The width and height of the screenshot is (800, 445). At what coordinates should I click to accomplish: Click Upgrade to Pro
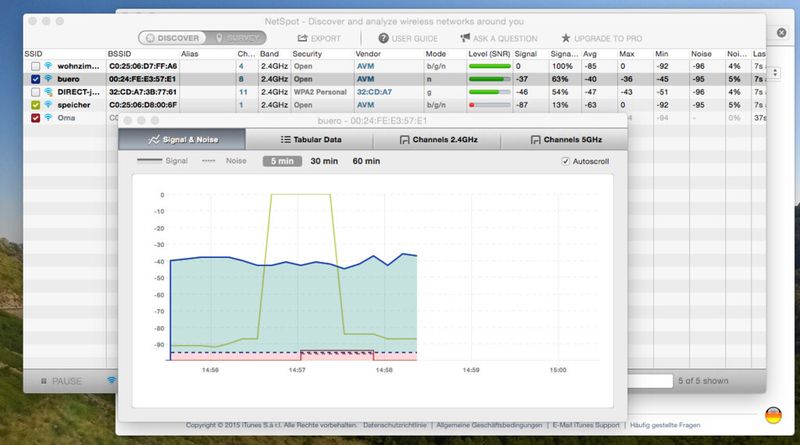(602, 38)
